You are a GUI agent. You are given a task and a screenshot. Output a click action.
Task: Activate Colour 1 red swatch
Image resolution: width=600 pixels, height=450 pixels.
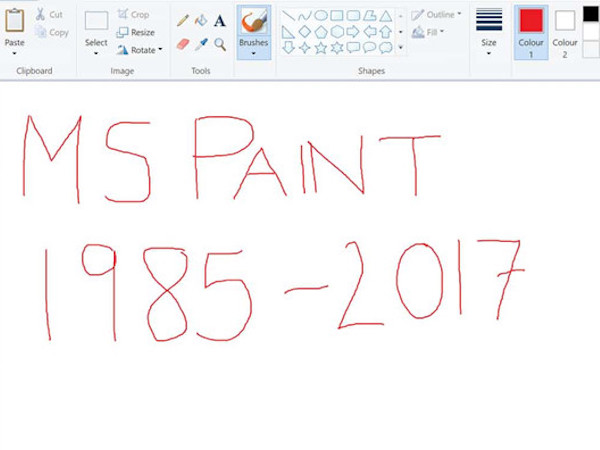point(531,21)
